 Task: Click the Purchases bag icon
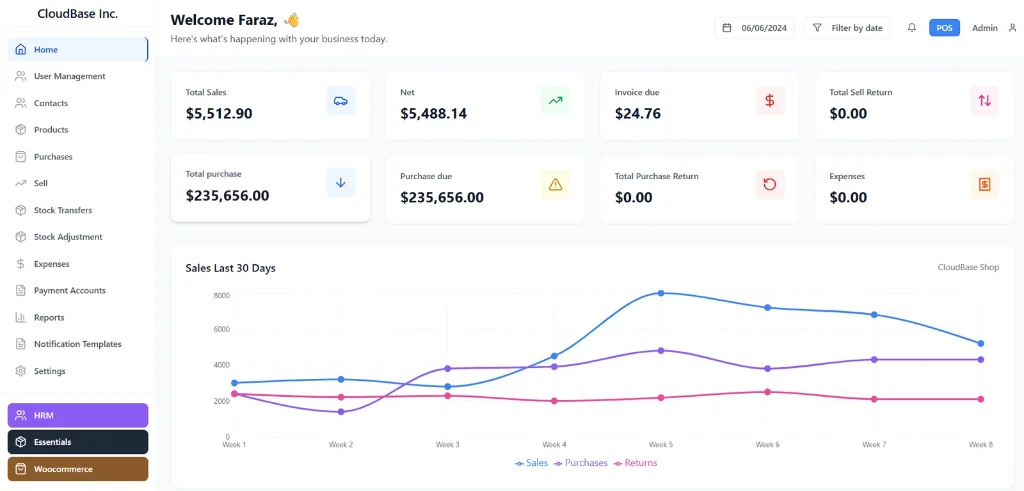coord(21,157)
